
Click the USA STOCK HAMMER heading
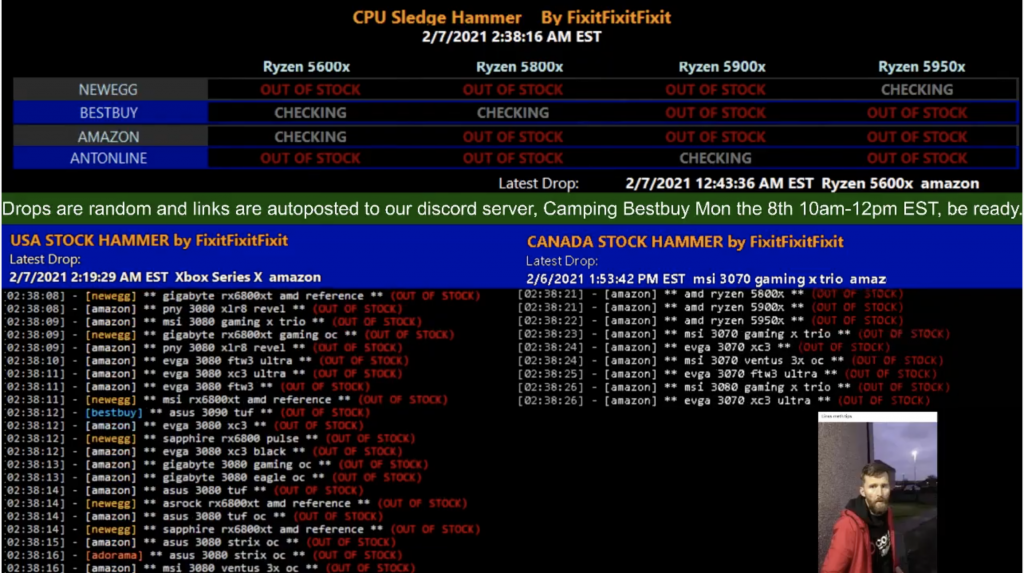[x=149, y=241]
